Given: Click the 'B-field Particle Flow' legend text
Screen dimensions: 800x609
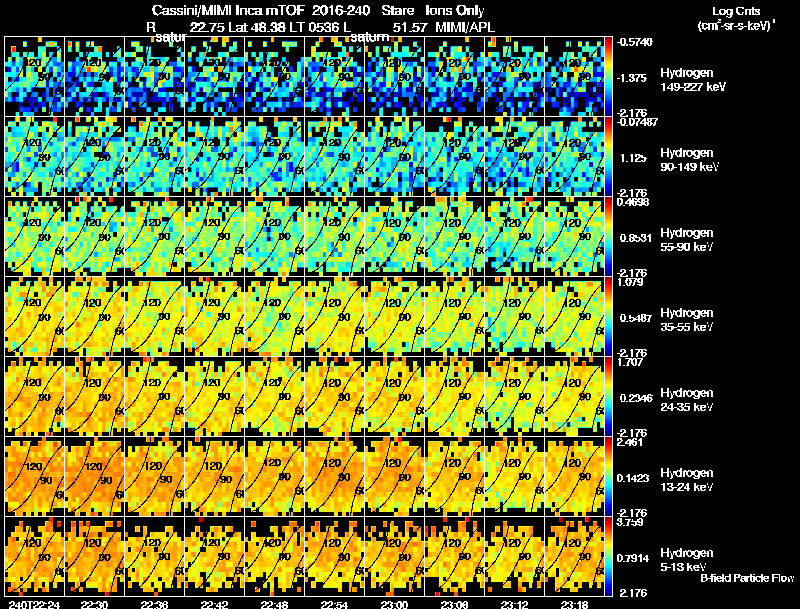Looking at the screenshot, I should tap(747, 578).
